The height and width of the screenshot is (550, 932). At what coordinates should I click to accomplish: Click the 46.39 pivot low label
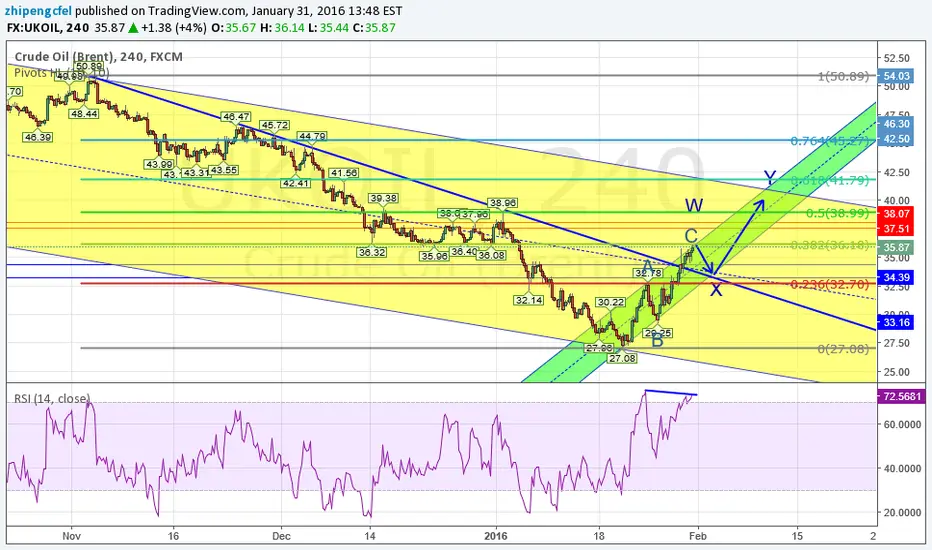(x=37, y=137)
